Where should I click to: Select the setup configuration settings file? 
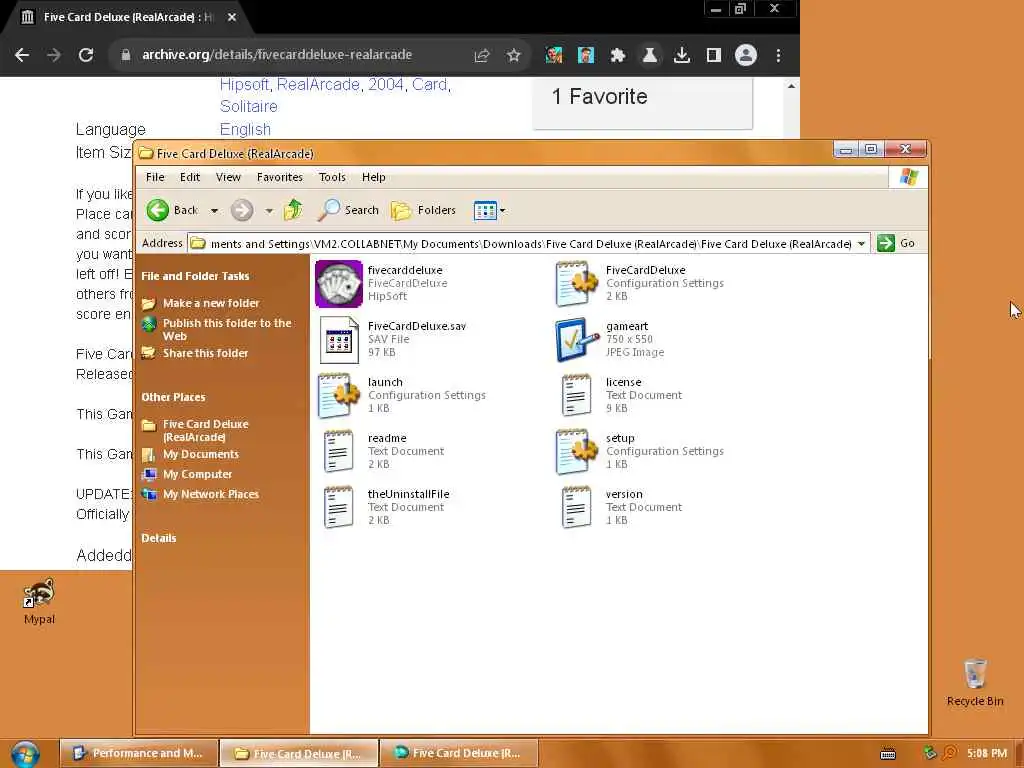pos(577,451)
